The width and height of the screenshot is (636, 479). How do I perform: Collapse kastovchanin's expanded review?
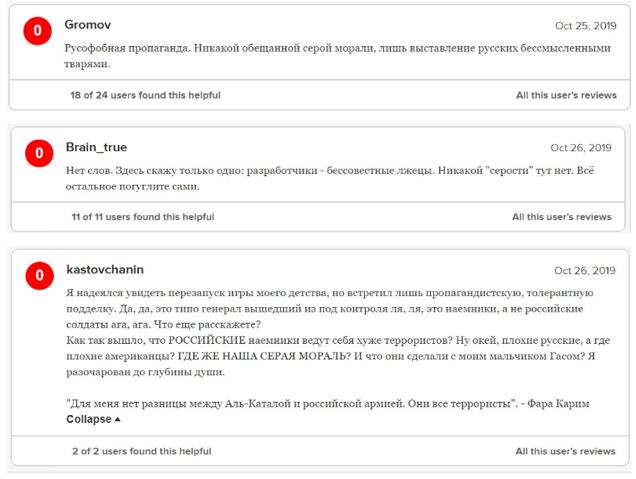tap(94, 419)
